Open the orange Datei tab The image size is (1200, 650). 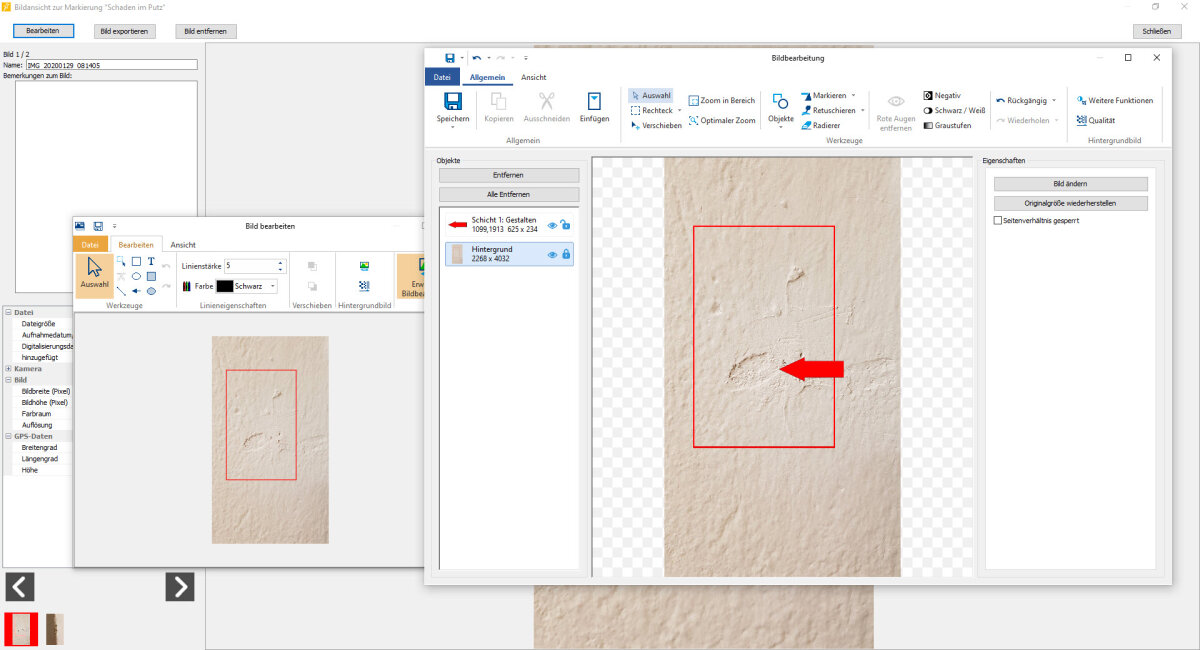[90, 244]
